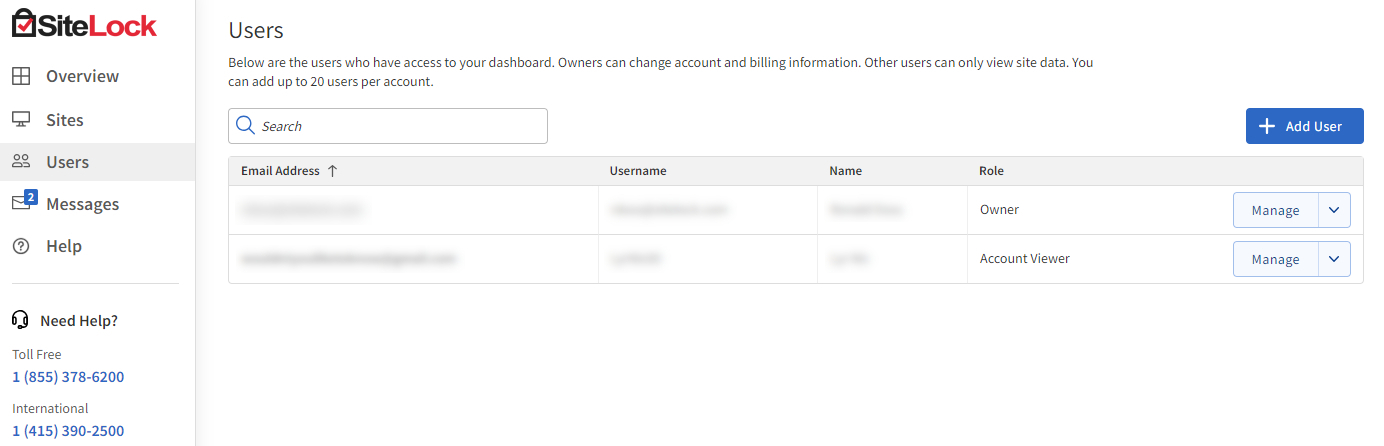Call the toll free number 1 (855) 378-6200
This screenshot has width=1384, height=446.
pyautogui.click(x=68, y=377)
